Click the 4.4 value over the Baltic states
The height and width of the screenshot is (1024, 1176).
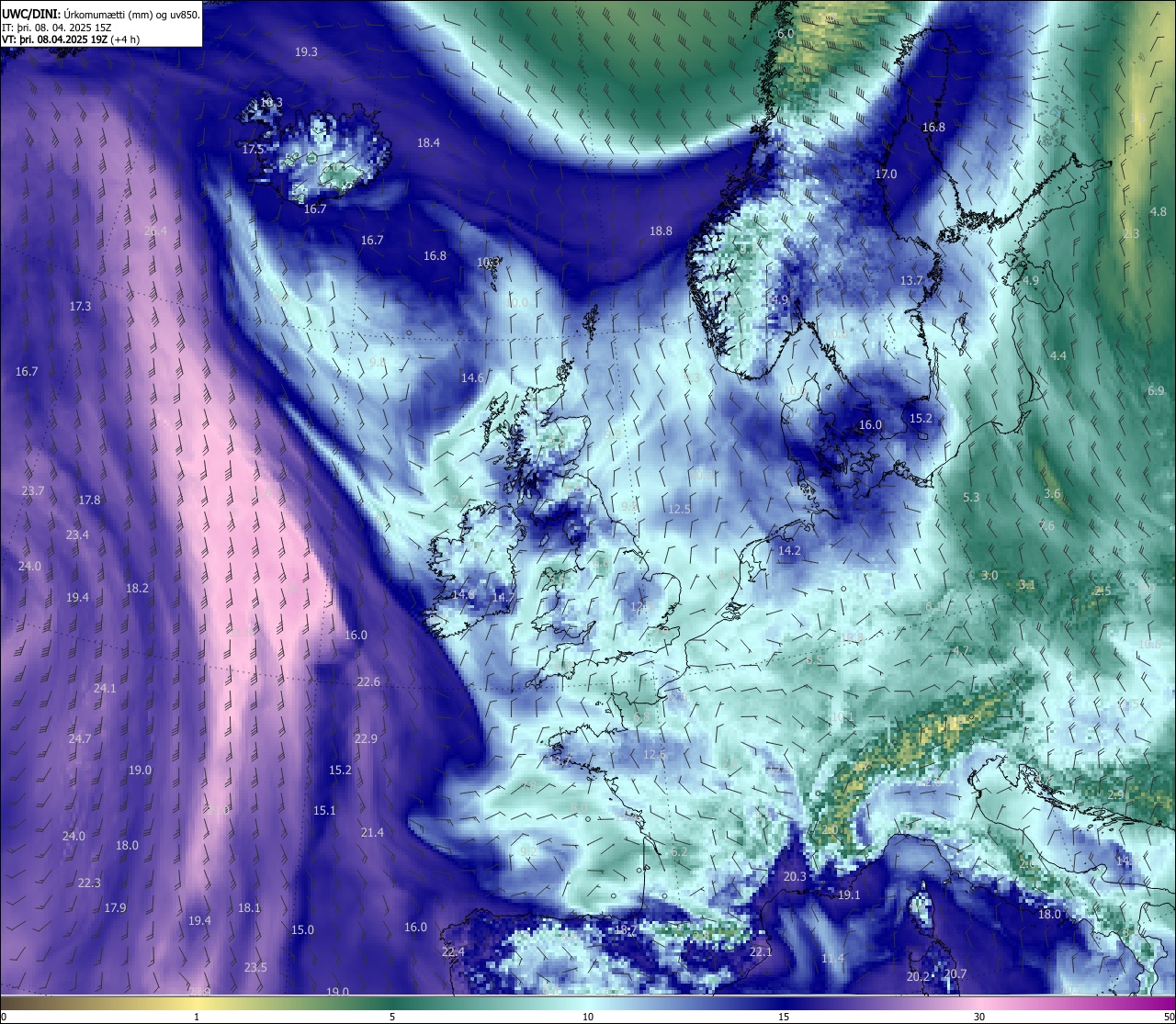1058,356
